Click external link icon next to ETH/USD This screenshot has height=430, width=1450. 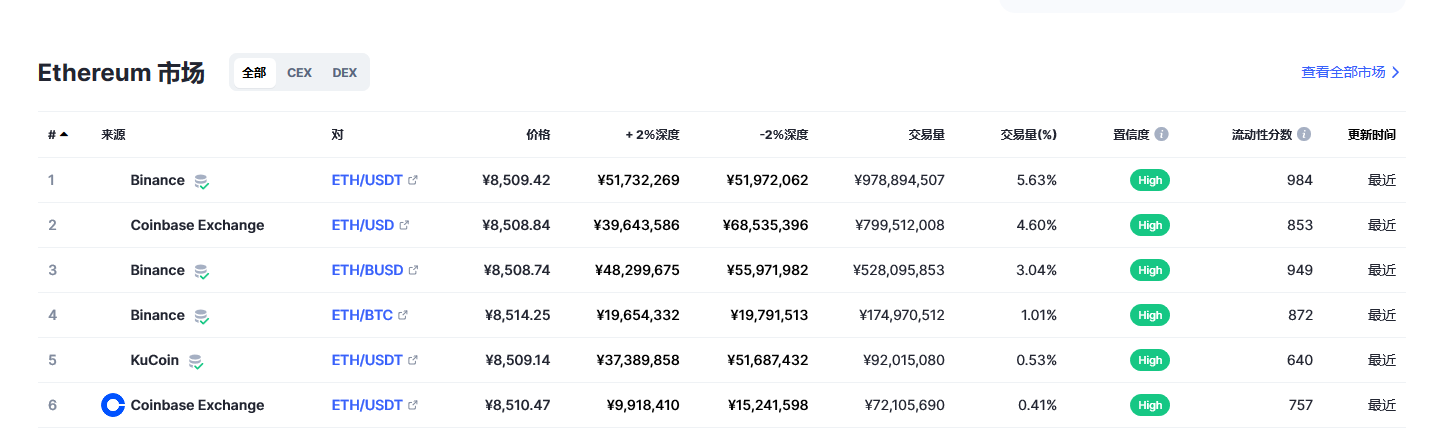[x=404, y=225]
